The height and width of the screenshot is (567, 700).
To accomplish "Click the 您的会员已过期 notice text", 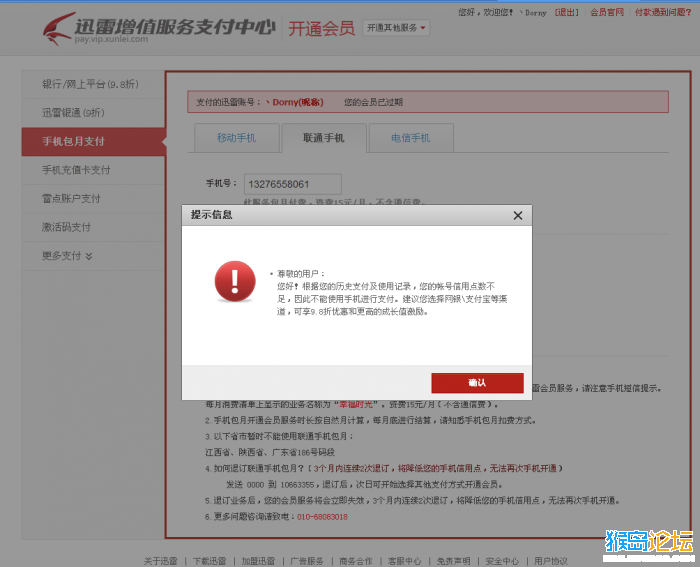I will (373, 102).
